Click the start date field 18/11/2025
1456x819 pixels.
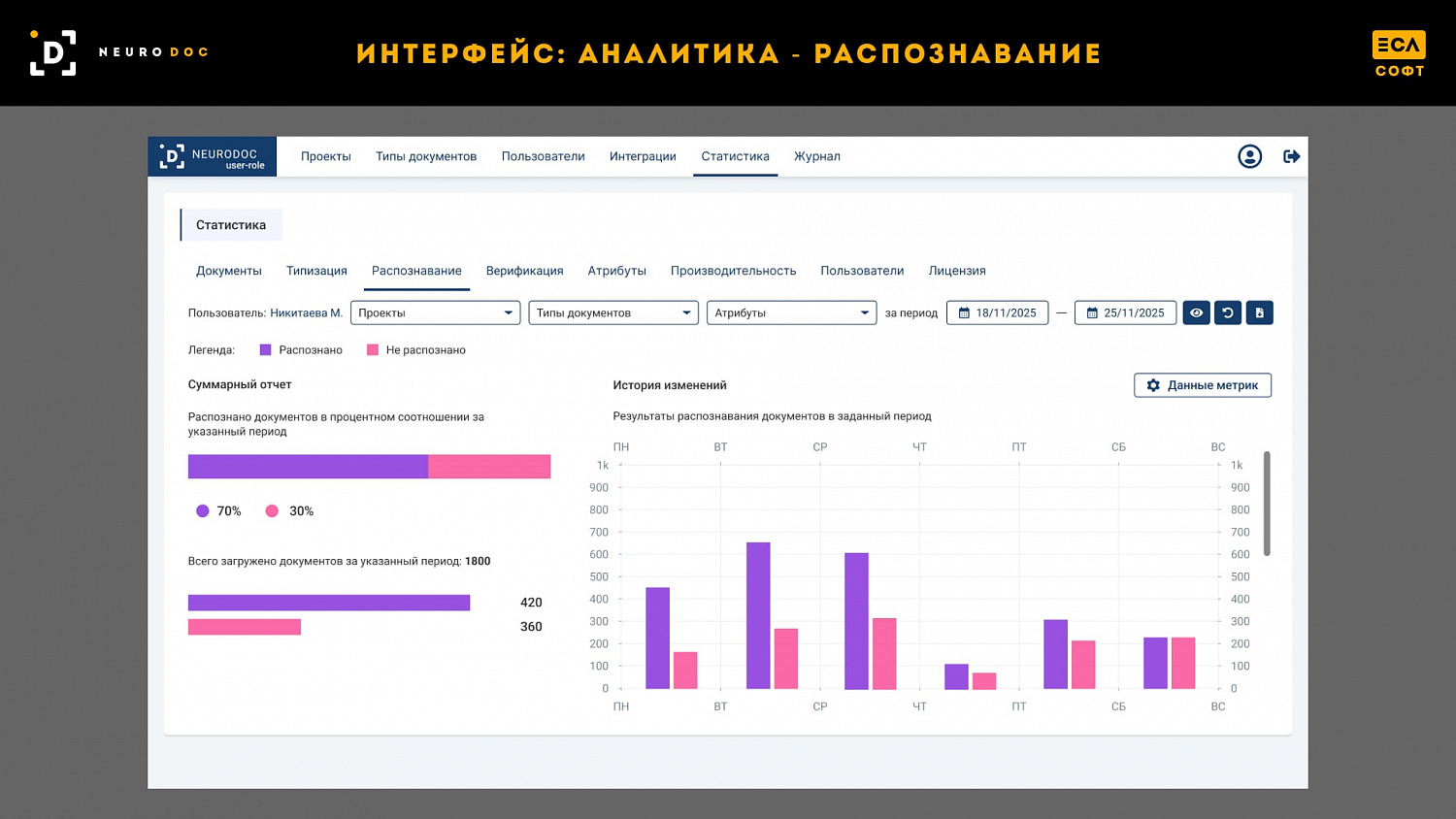(x=997, y=312)
